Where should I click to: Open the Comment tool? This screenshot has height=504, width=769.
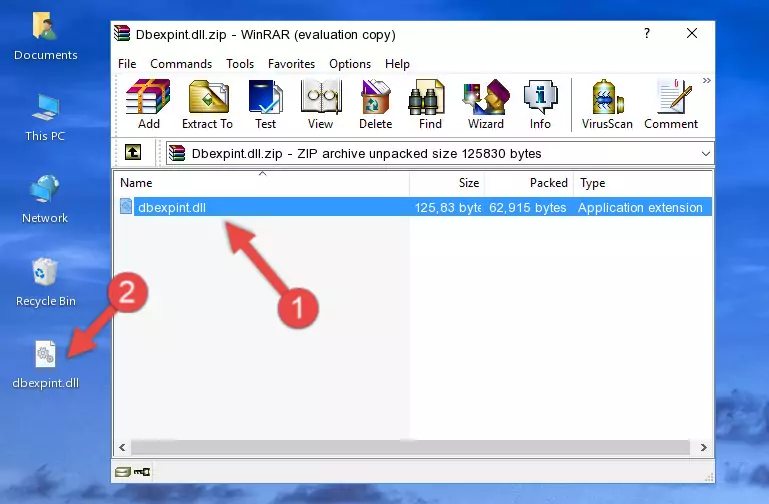pyautogui.click(x=671, y=104)
